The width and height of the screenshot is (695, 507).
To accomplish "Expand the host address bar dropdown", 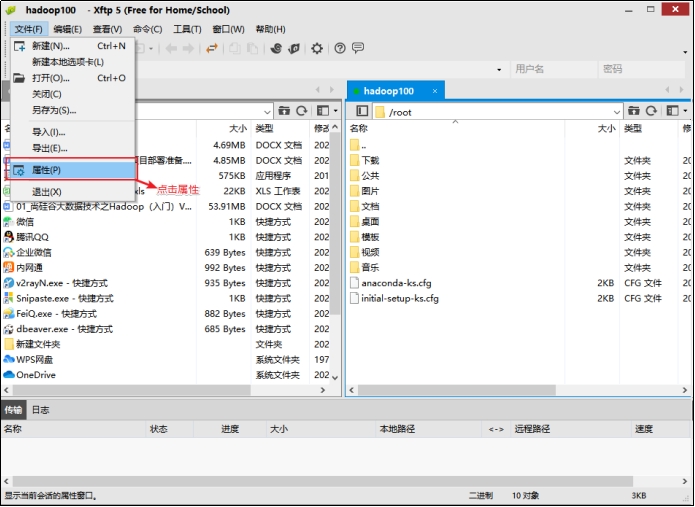I will coord(499,70).
